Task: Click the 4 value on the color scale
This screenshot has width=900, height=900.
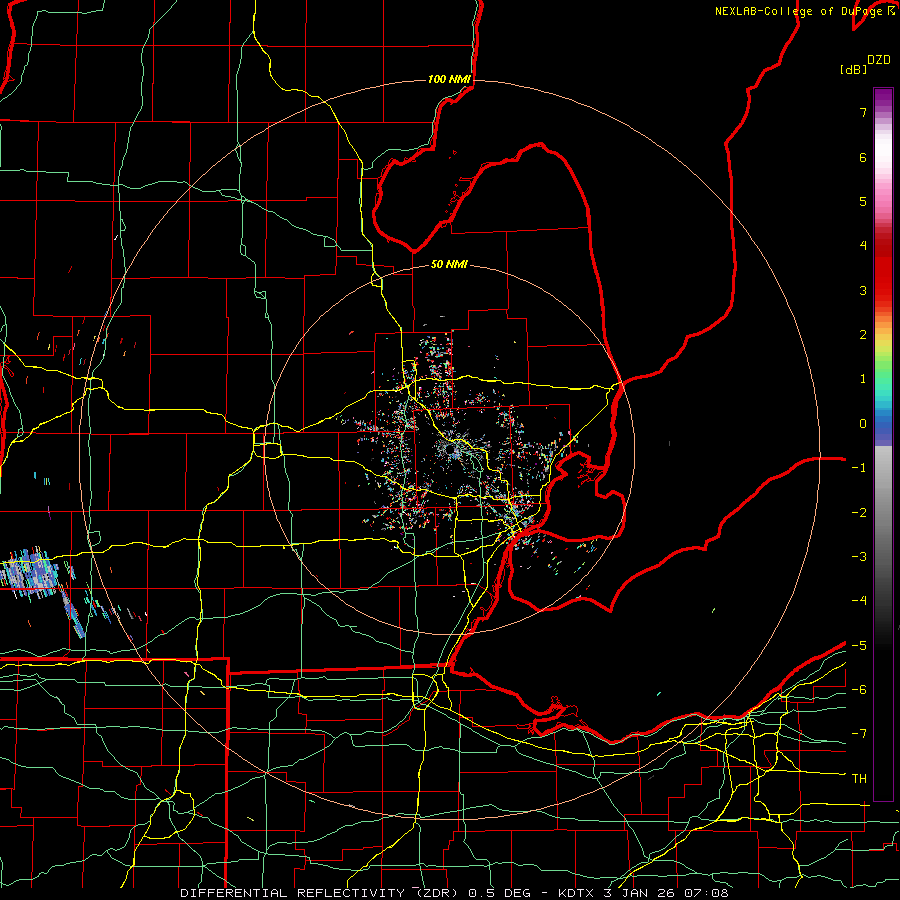Action: click(863, 246)
